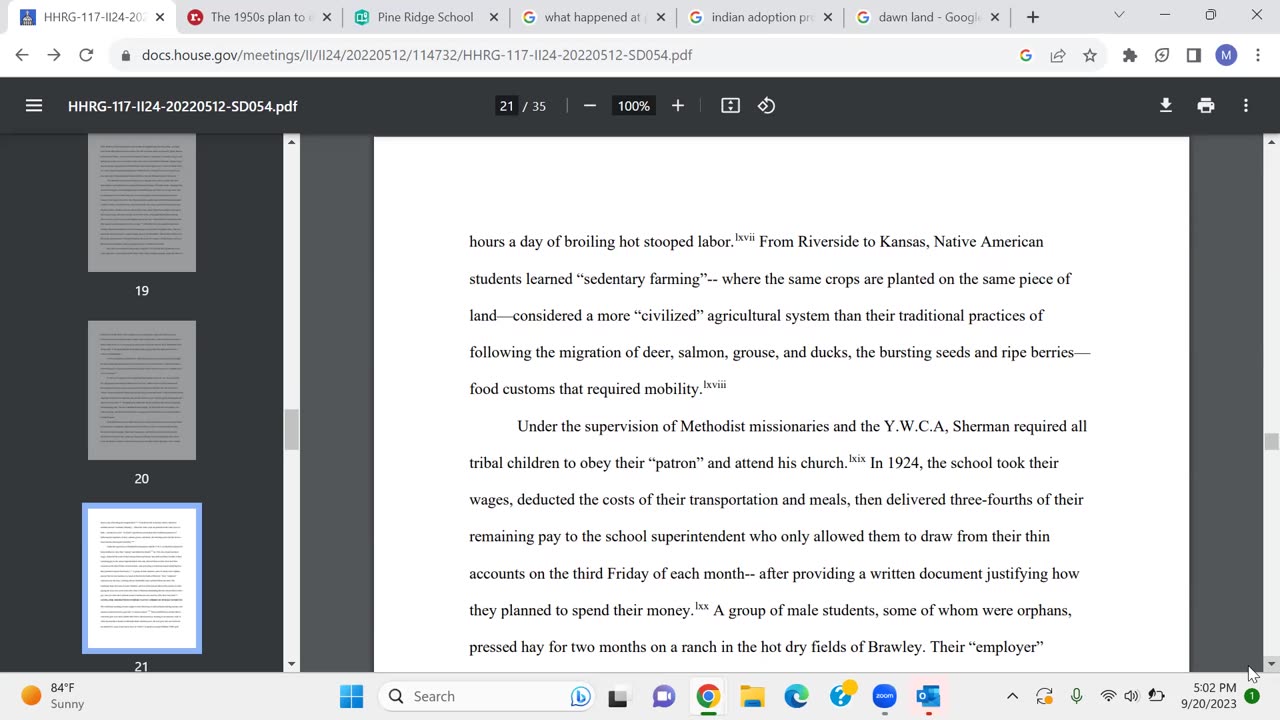Open notification badge icon
The image size is (1280, 720).
coord(1252,696)
